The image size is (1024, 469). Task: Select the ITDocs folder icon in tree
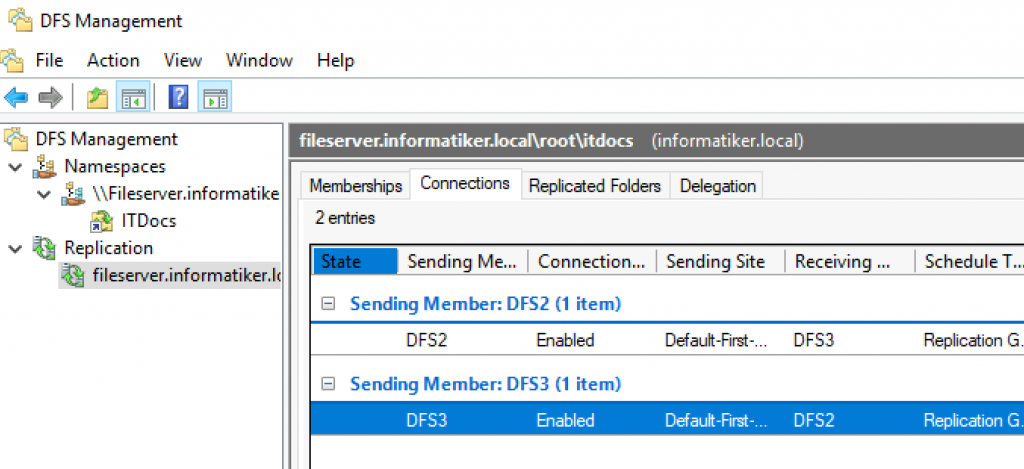tap(102, 221)
